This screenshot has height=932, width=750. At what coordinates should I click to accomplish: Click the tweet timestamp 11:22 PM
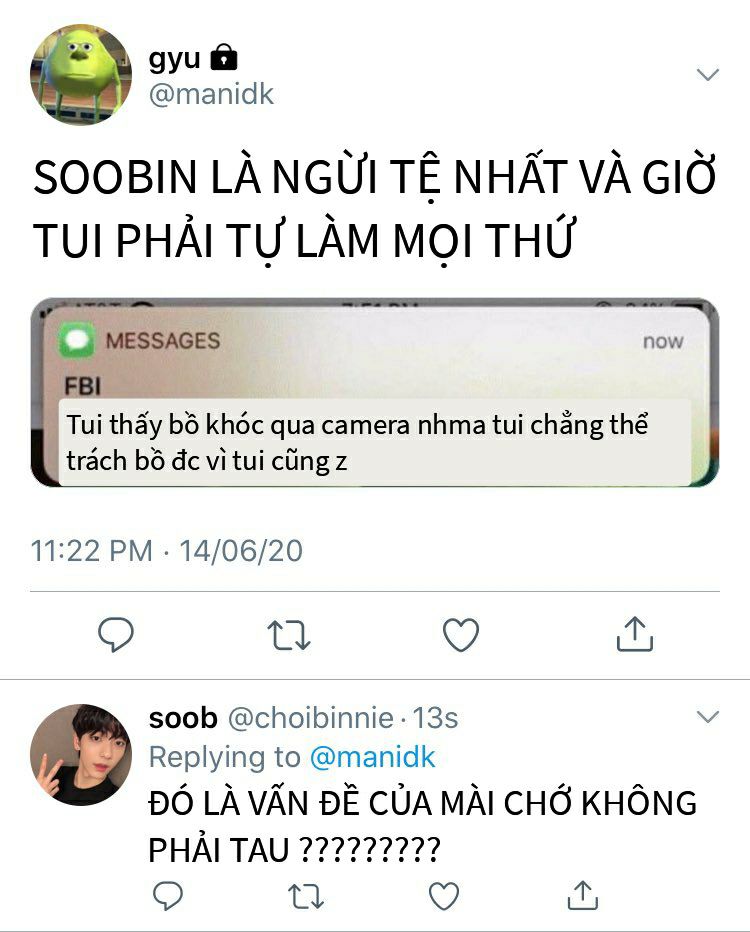pos(92,551)
